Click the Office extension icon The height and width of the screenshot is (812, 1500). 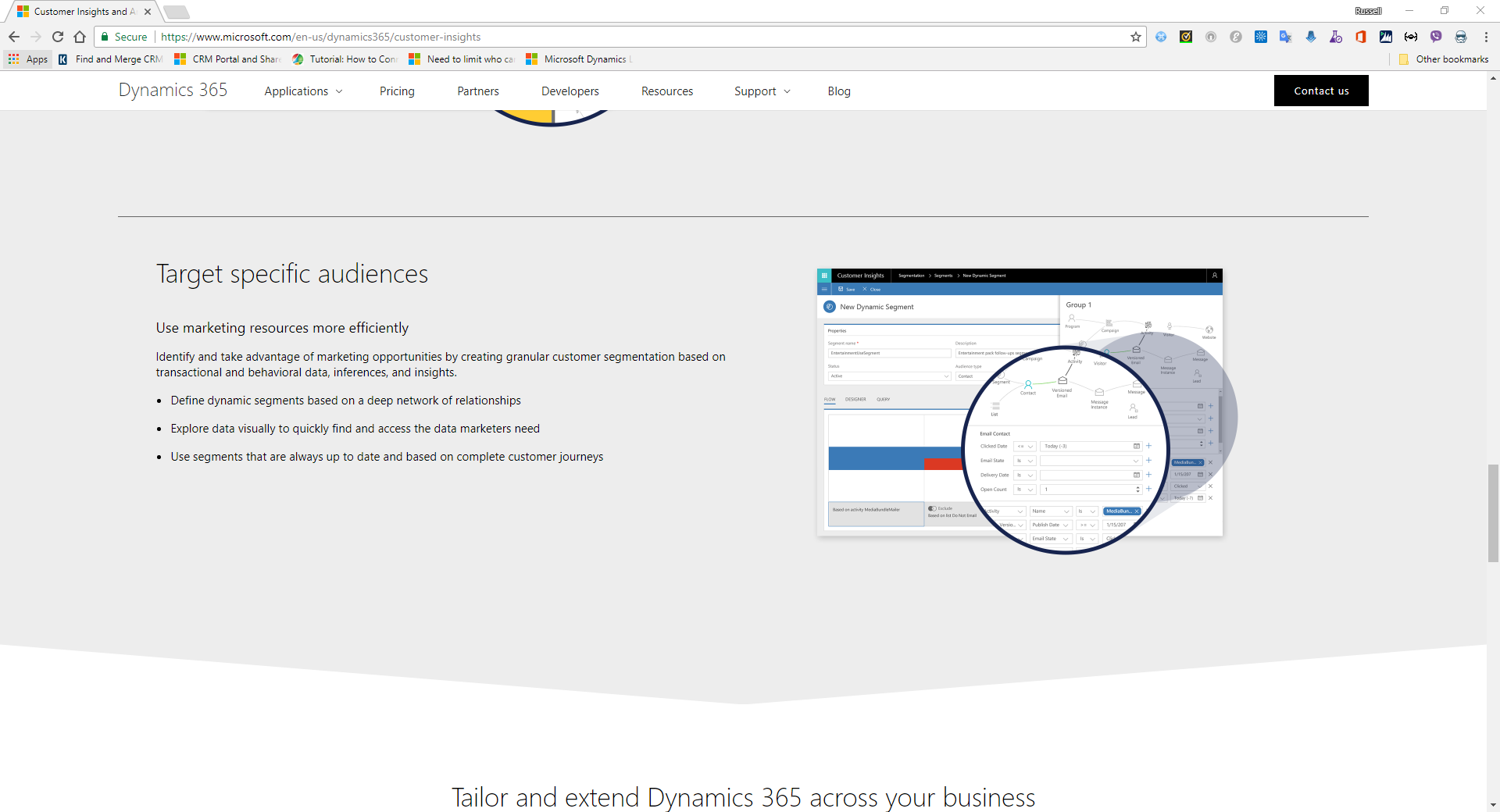tap(1360, 37)
